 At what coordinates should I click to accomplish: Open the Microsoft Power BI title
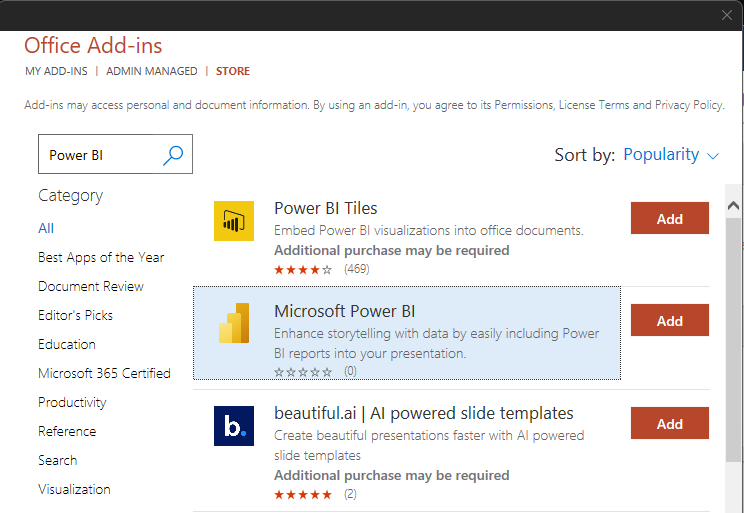[x=344, y=311]
